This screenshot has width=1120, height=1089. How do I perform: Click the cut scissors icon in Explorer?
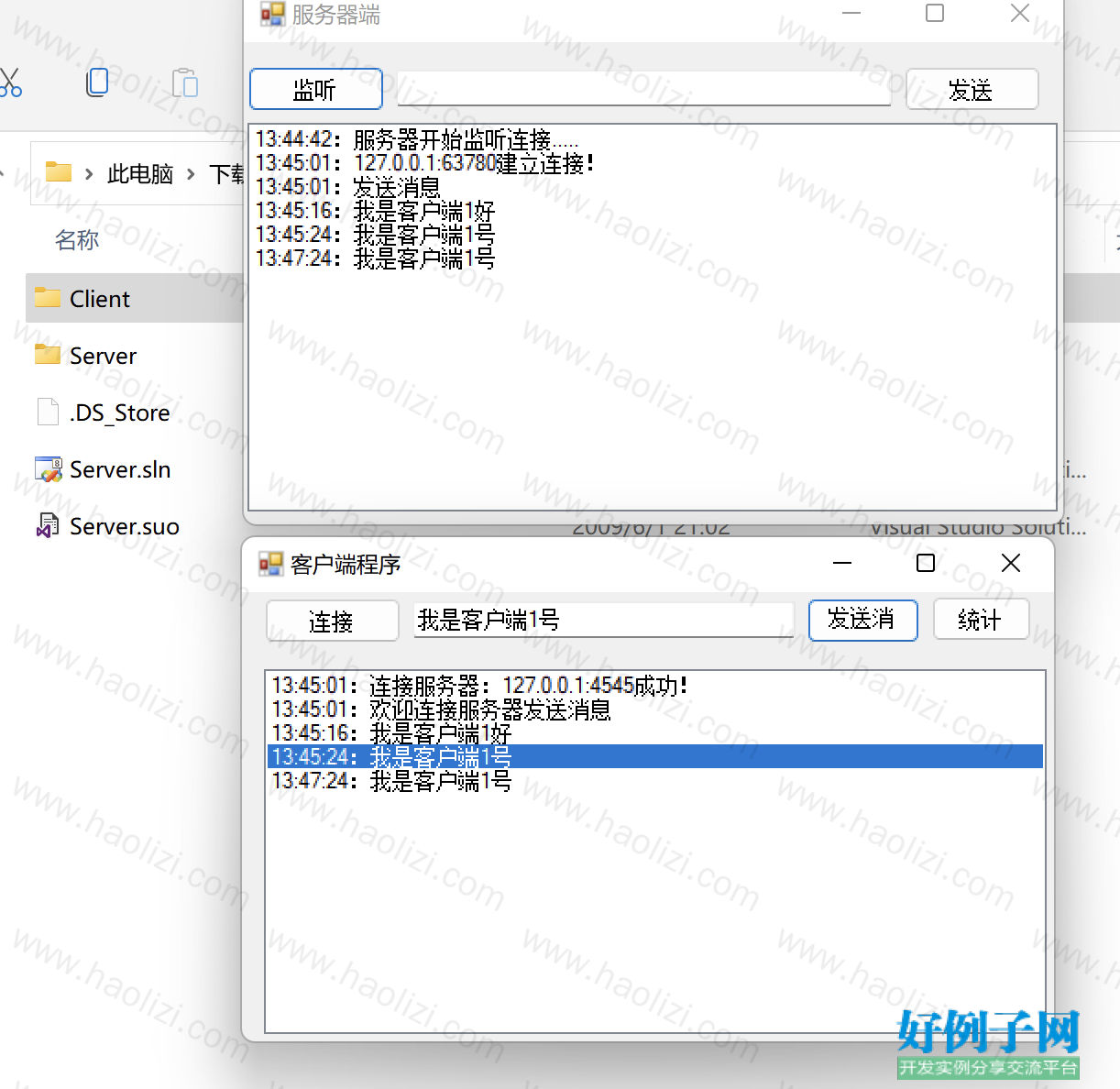pos(10,83)
